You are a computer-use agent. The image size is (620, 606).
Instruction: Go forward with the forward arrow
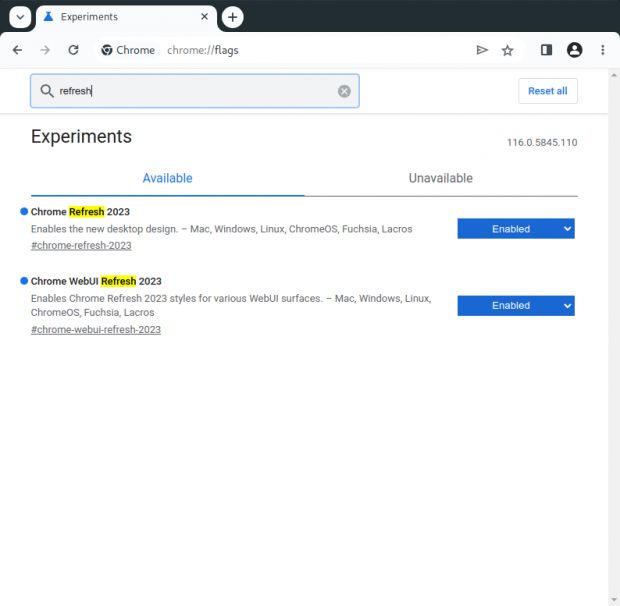(x=45, y=50)
